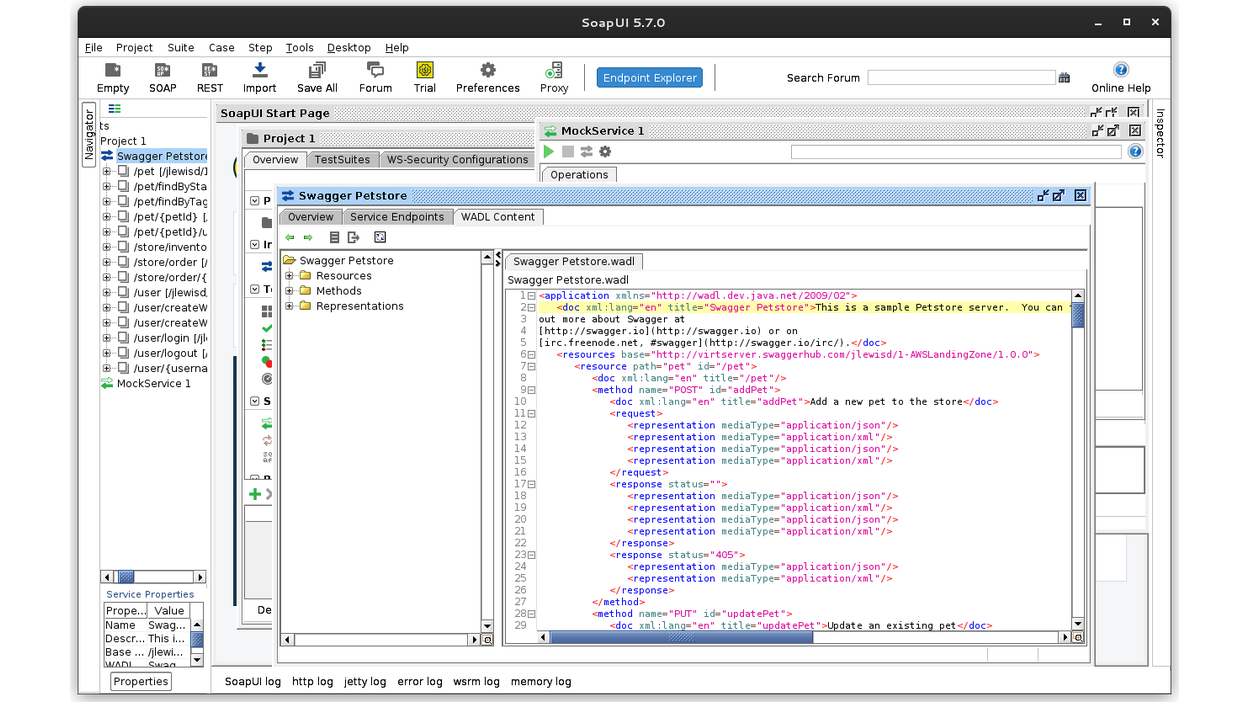The height and width of the screenshot is (702, 1248).
Task: Click the WADL editor vertical scrollbar thumb
Action: (1078, 316)
